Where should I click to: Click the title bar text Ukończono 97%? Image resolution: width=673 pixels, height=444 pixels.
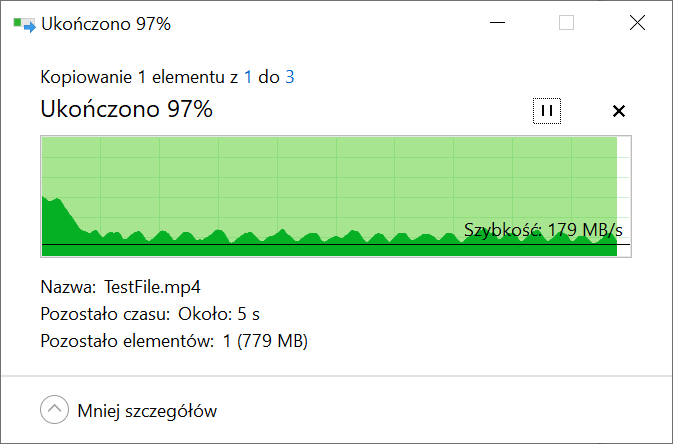pos(106,24)
